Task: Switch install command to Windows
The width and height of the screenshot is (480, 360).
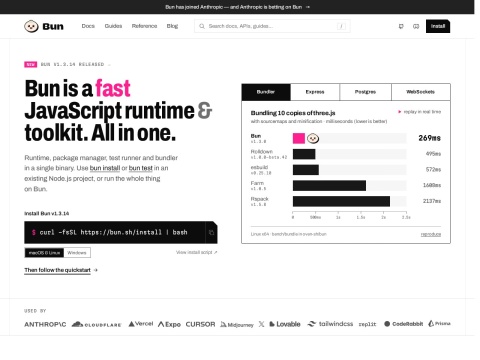Action: 77,253
